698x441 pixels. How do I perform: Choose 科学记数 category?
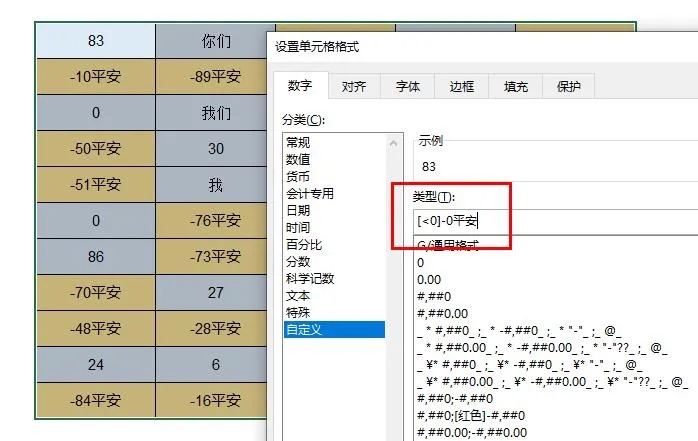[x=310, y=278]
